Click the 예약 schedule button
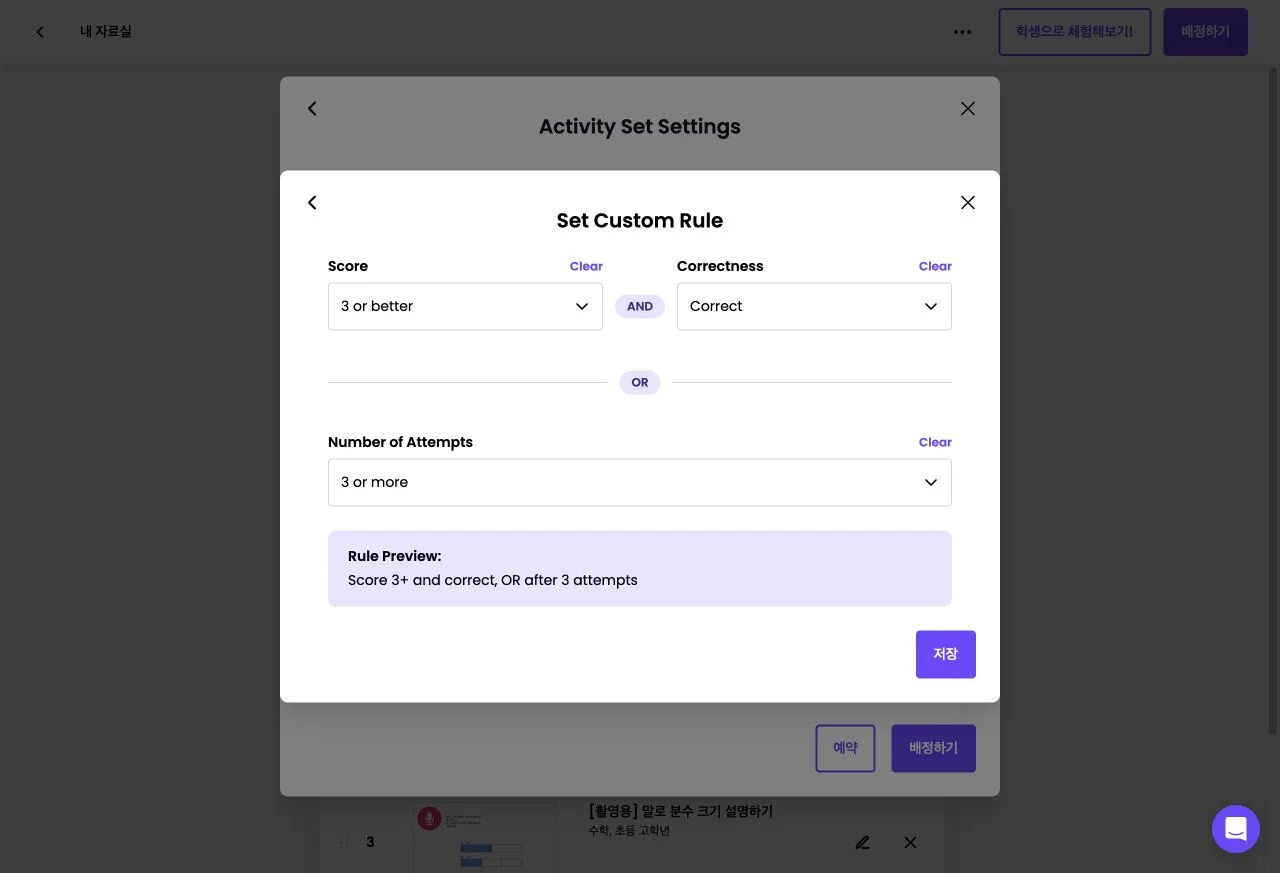Viewport: 1280px width, 873px height. tap(845, 748)
